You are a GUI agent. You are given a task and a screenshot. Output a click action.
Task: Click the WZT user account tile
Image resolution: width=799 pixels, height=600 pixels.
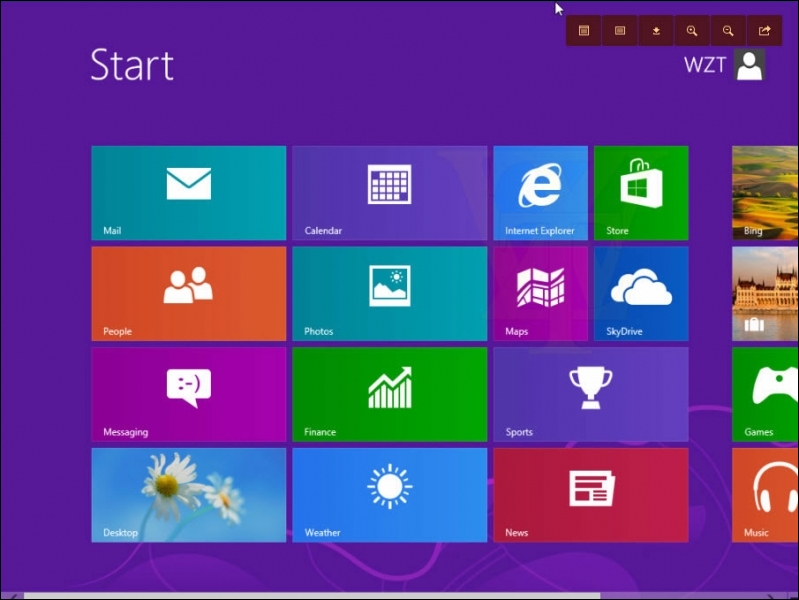tap(724, 65)
